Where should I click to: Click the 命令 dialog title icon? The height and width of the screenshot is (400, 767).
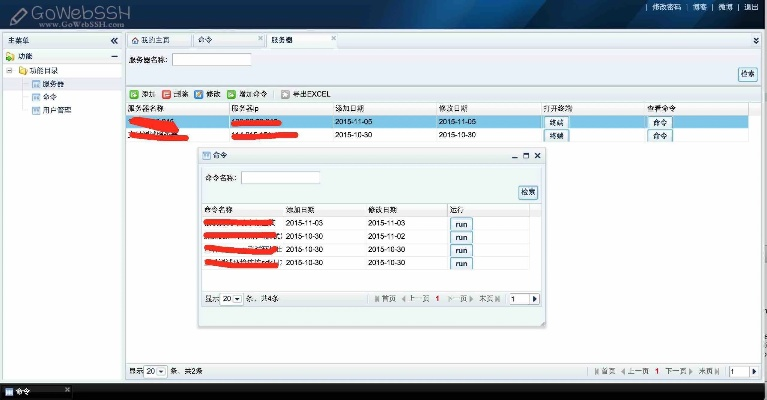click(x=206, y=156)
